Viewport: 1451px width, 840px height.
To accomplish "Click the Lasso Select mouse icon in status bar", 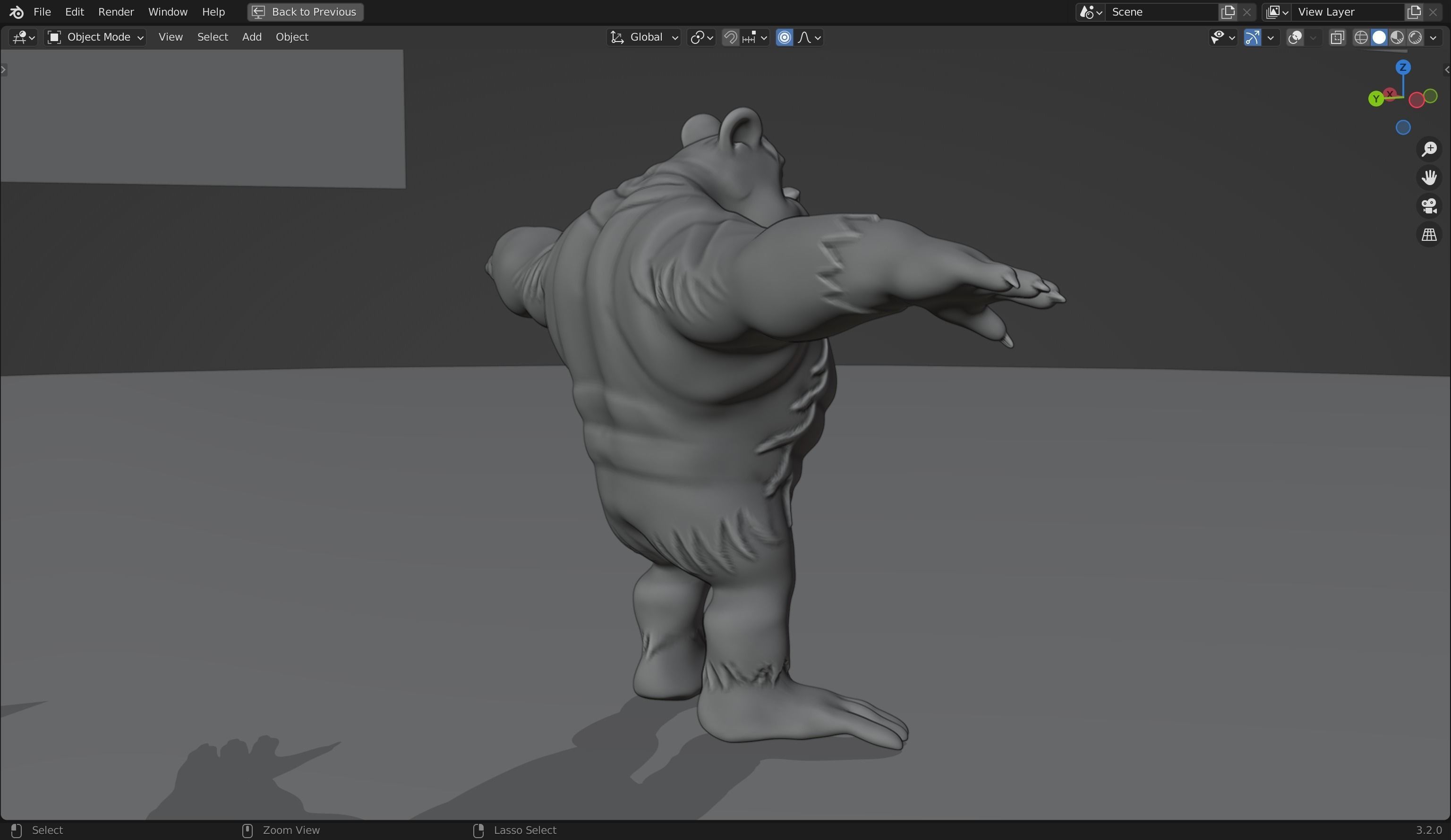I will click(478, 830).
